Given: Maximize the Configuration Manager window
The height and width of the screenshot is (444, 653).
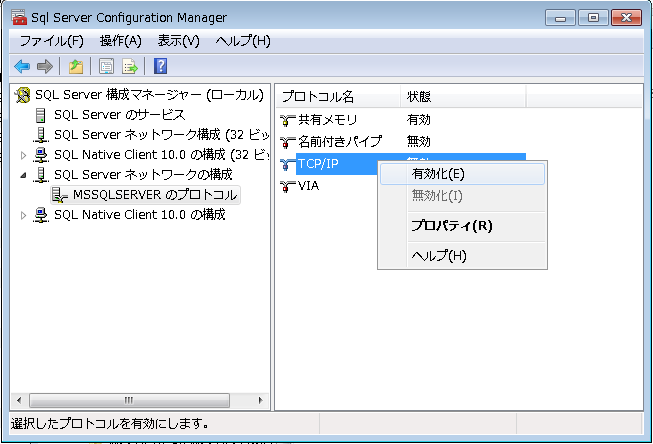Looking at the screenshot, I should [593, 18].
